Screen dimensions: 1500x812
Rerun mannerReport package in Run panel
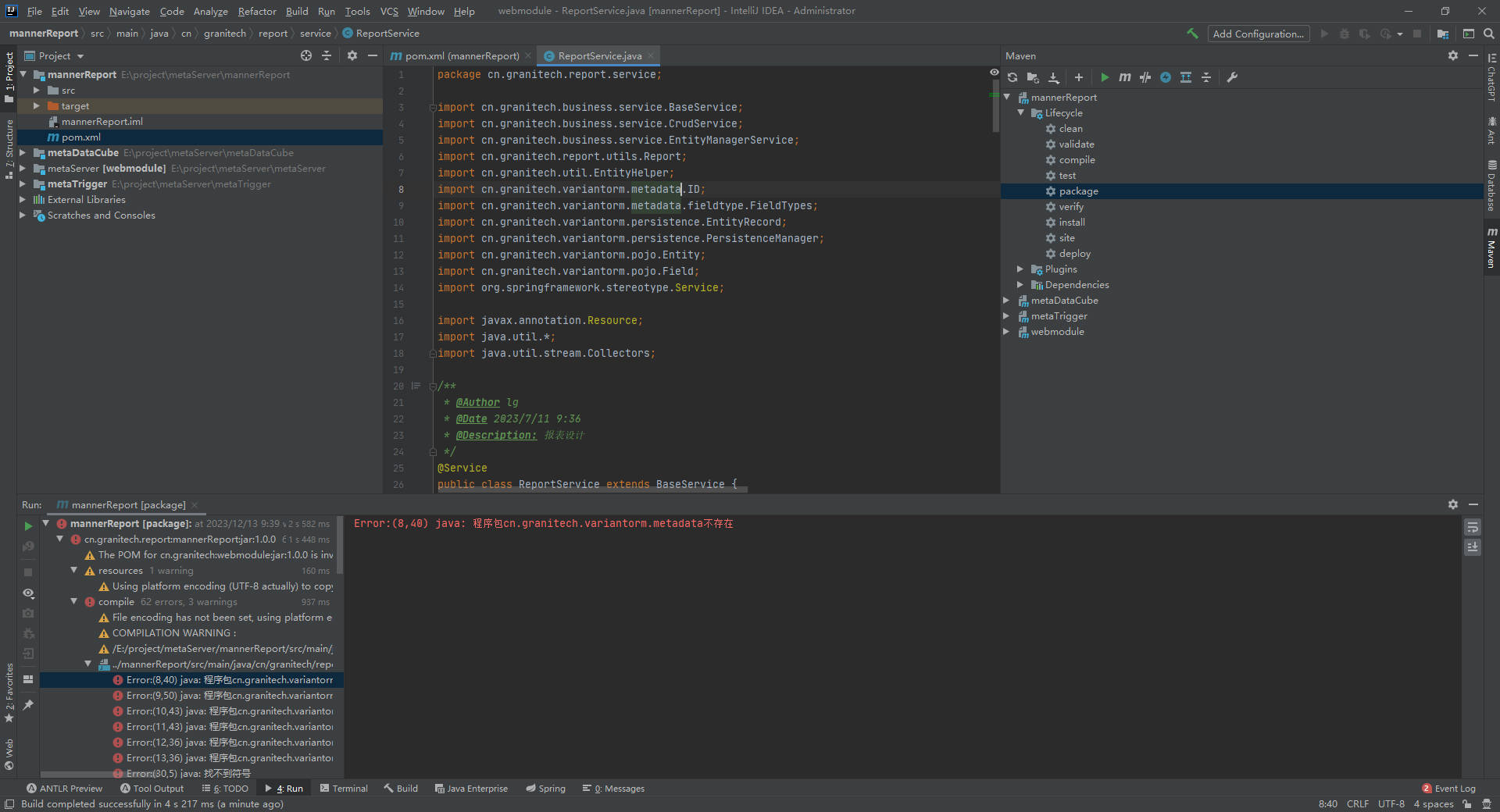(28, 526)
